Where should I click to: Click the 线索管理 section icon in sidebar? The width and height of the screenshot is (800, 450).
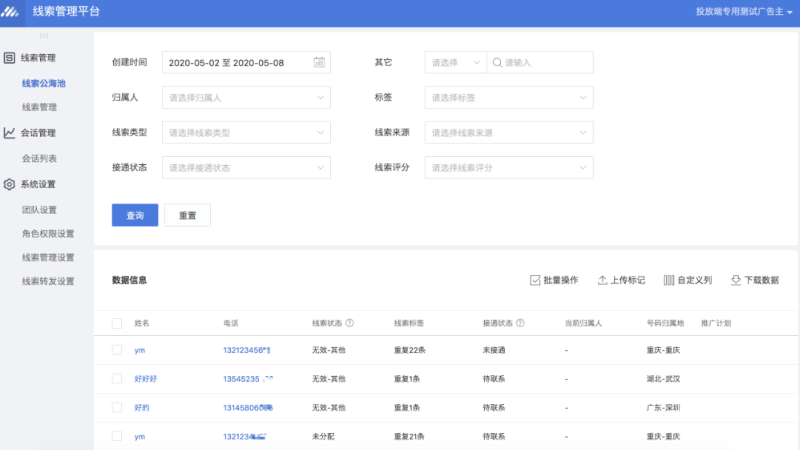click(x=9, y=58)
